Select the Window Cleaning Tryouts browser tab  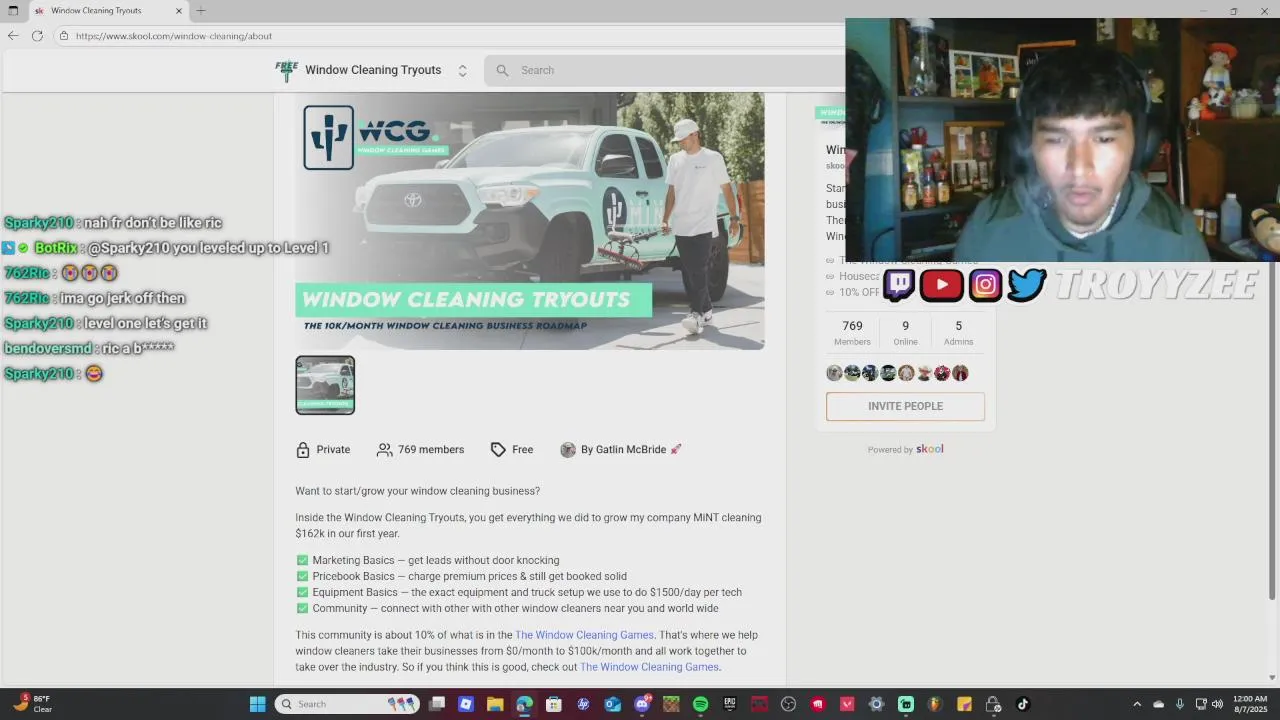(108, 11)
